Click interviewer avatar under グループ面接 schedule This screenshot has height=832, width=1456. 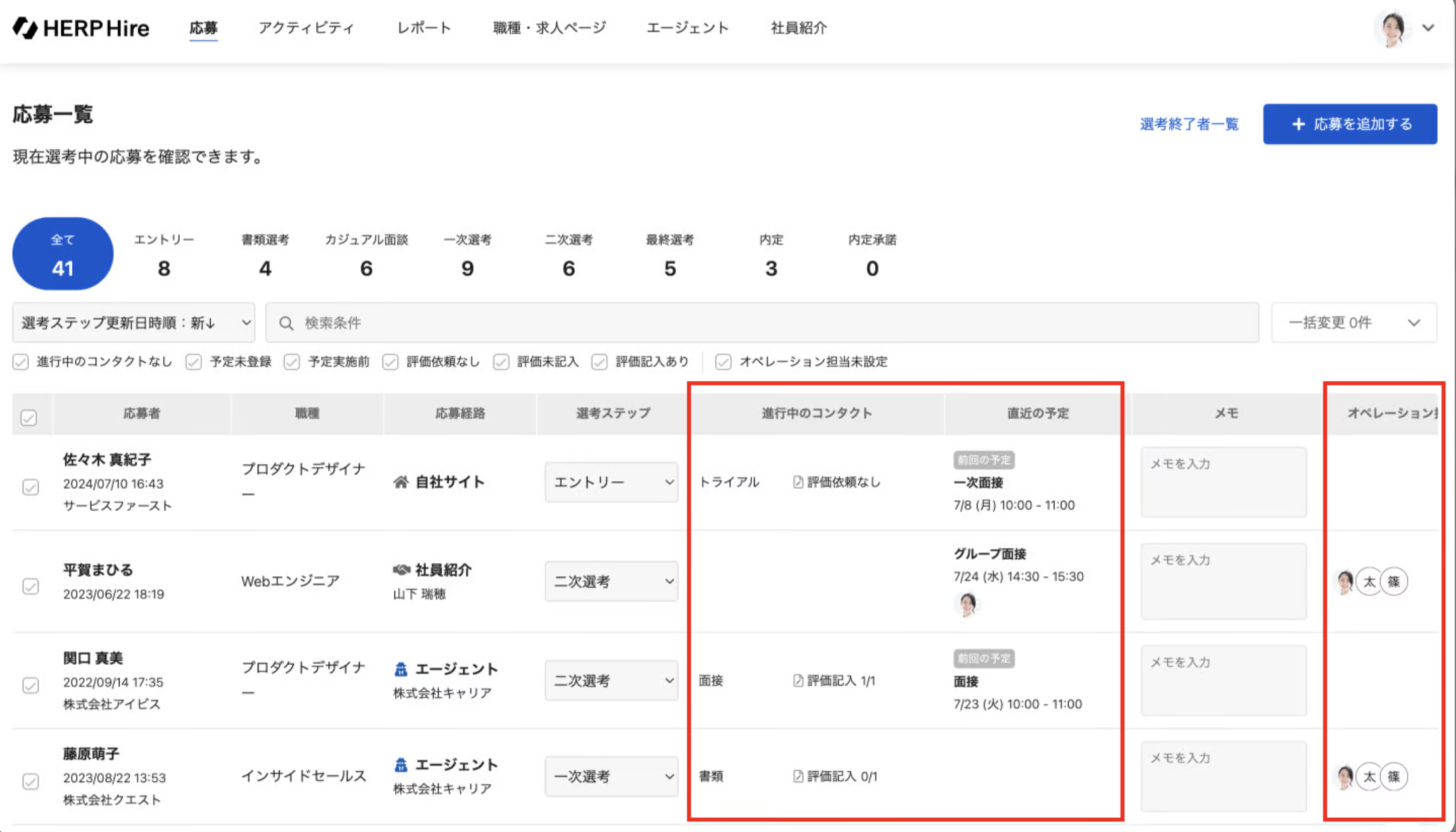[967, 605]
